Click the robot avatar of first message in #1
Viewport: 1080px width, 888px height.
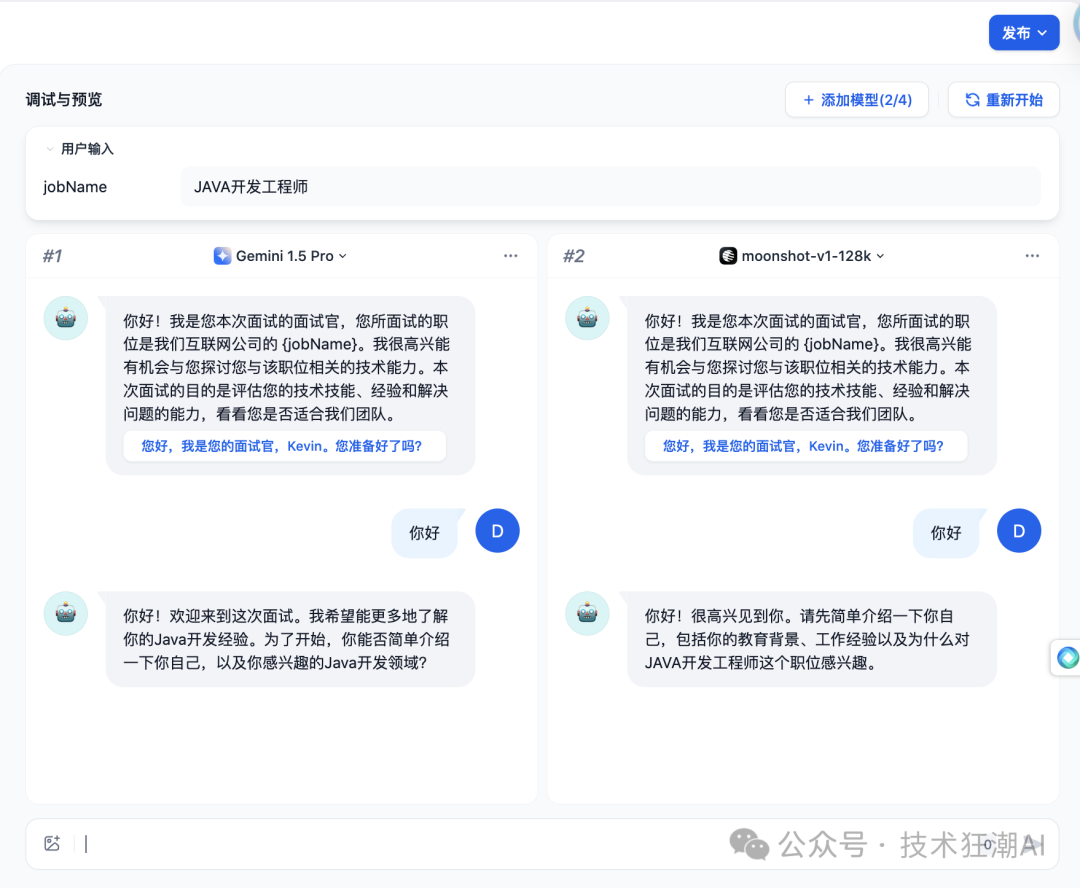point(65,318)
